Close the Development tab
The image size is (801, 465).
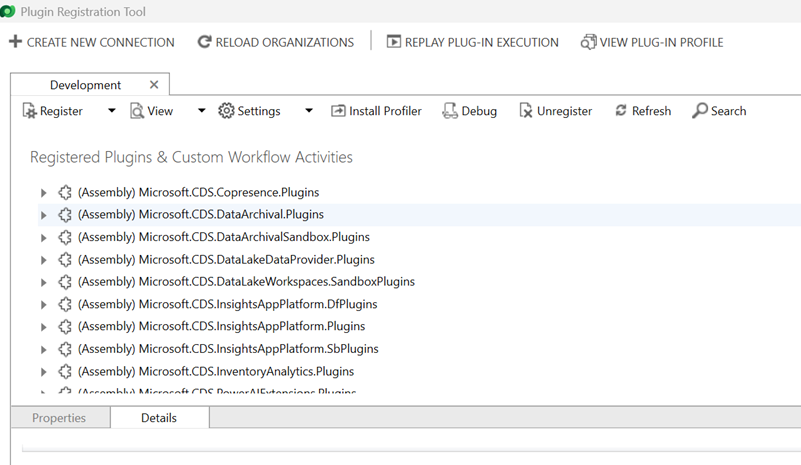pyautogui.click(x=154, y=85)
